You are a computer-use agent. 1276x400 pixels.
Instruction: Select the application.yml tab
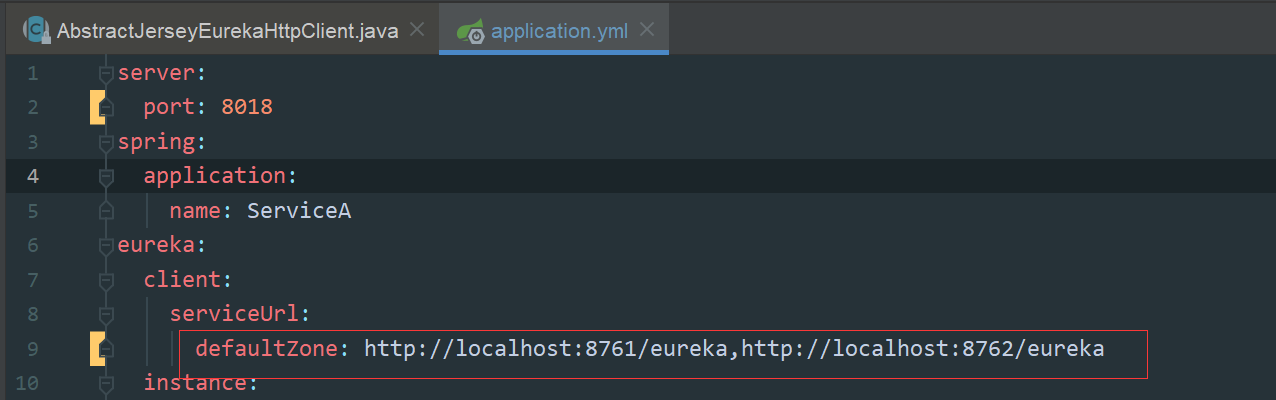tap(559, 31)
